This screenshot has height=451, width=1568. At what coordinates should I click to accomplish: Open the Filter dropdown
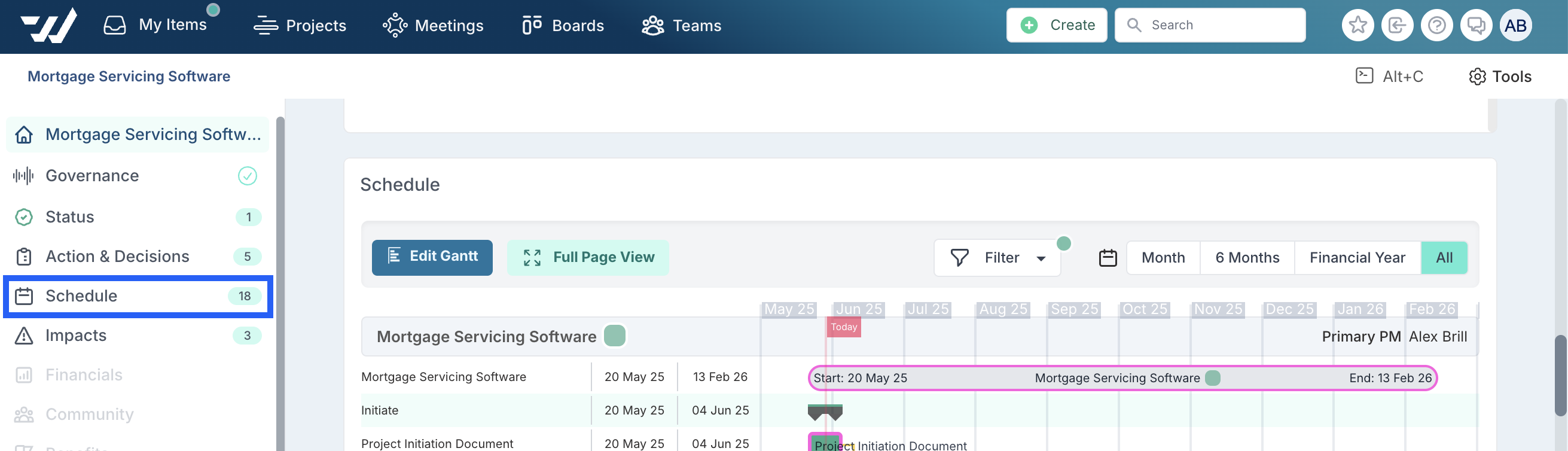pos(997,258)
